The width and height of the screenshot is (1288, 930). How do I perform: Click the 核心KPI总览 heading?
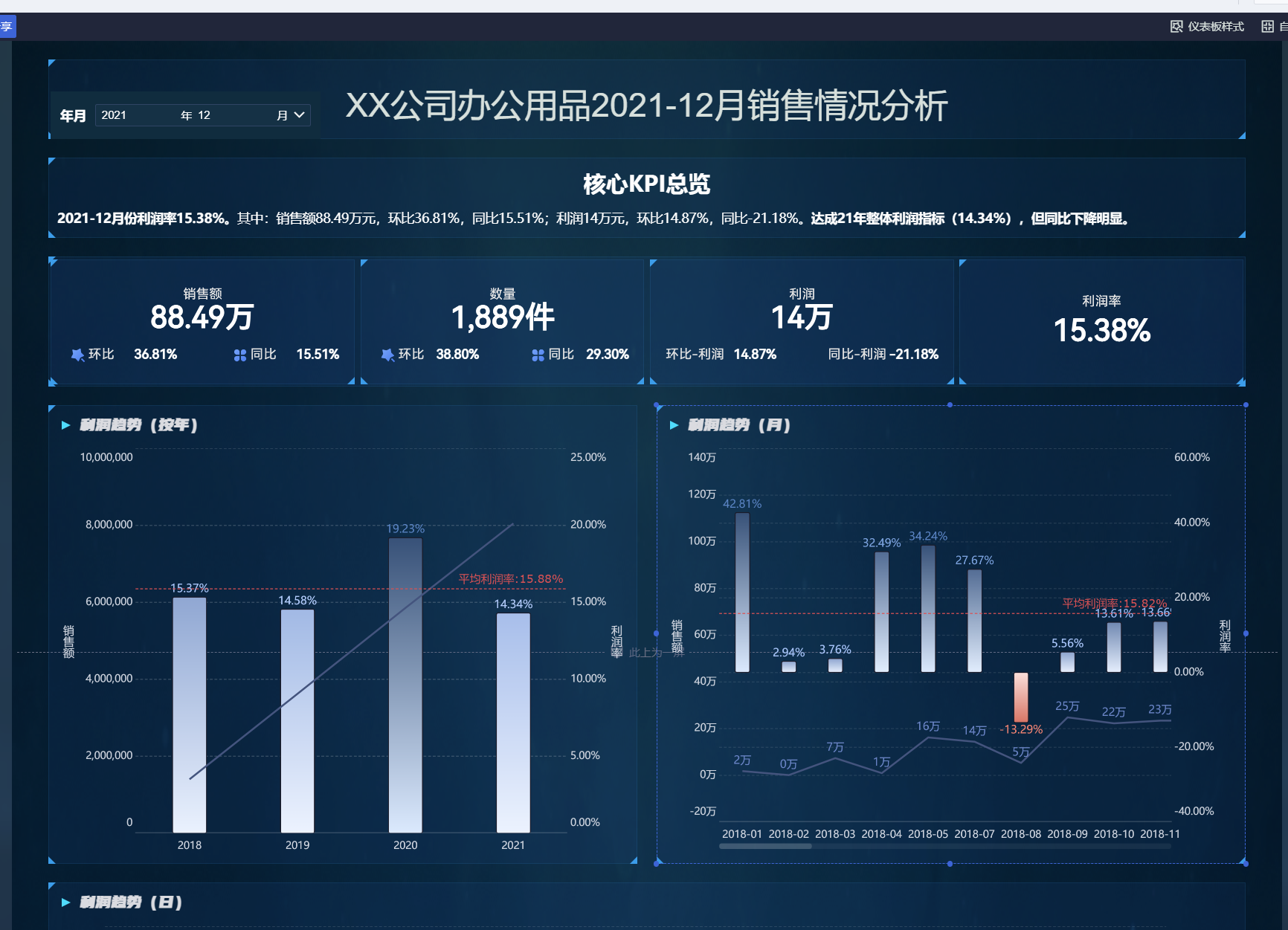coord(646,184)
